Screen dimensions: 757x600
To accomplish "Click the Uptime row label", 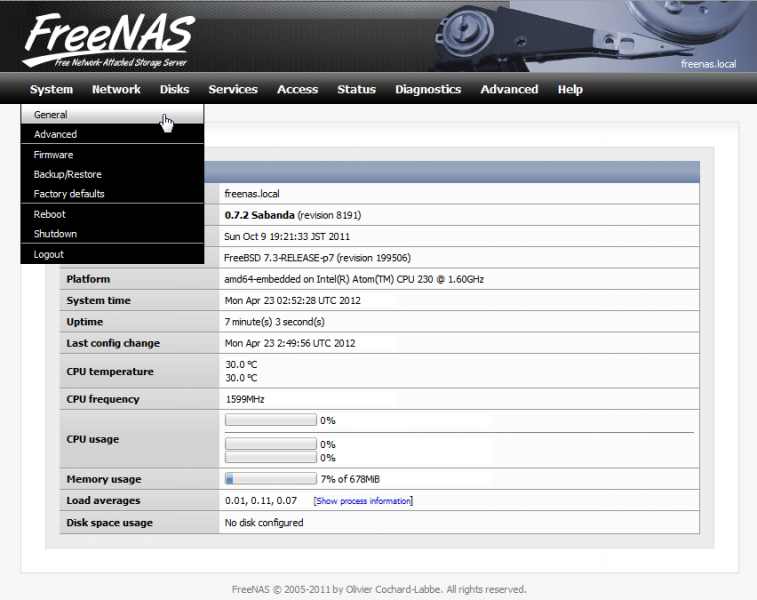I will (x=84, y=321).
